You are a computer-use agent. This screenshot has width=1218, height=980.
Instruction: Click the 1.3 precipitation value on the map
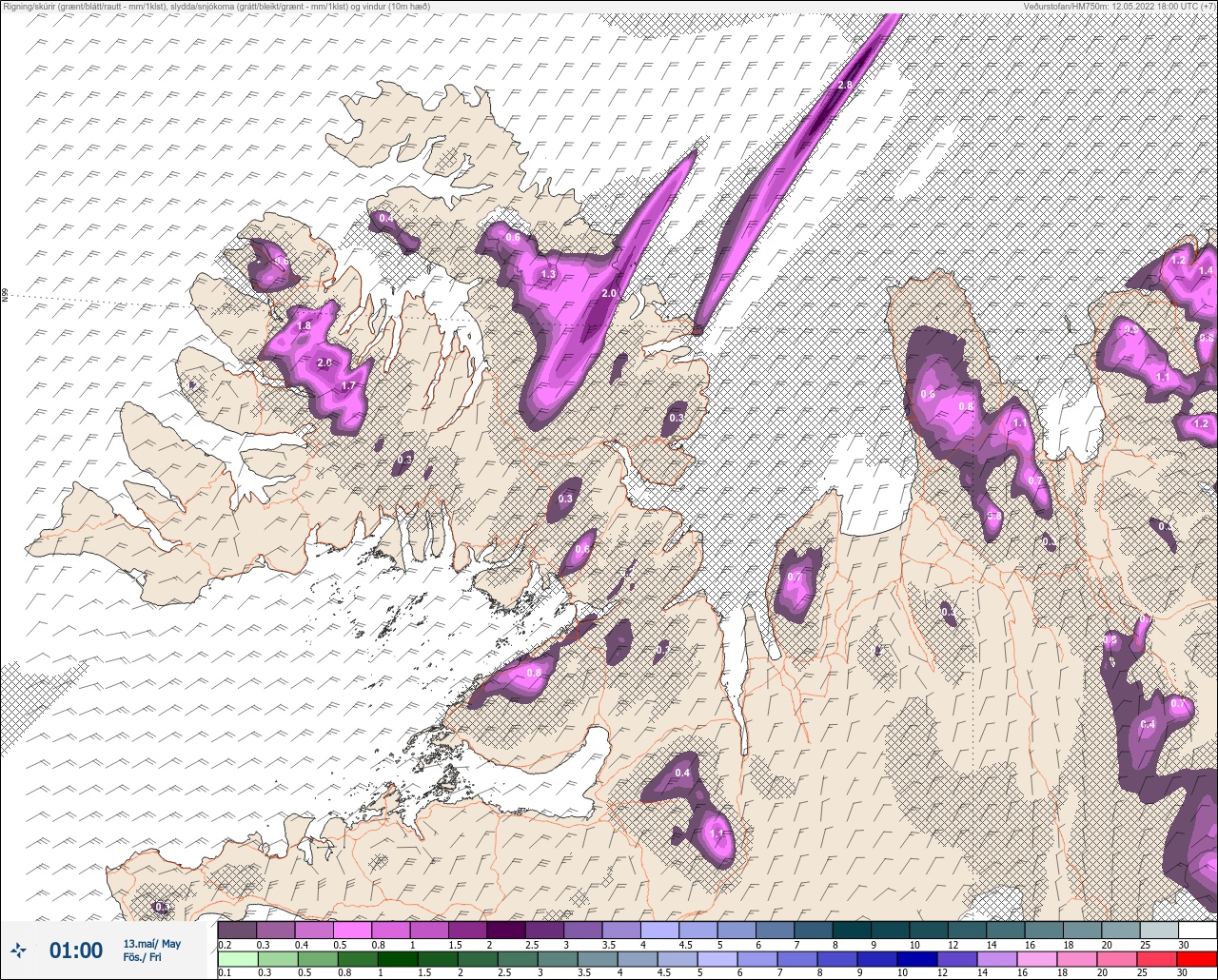(x=548, y=274)
